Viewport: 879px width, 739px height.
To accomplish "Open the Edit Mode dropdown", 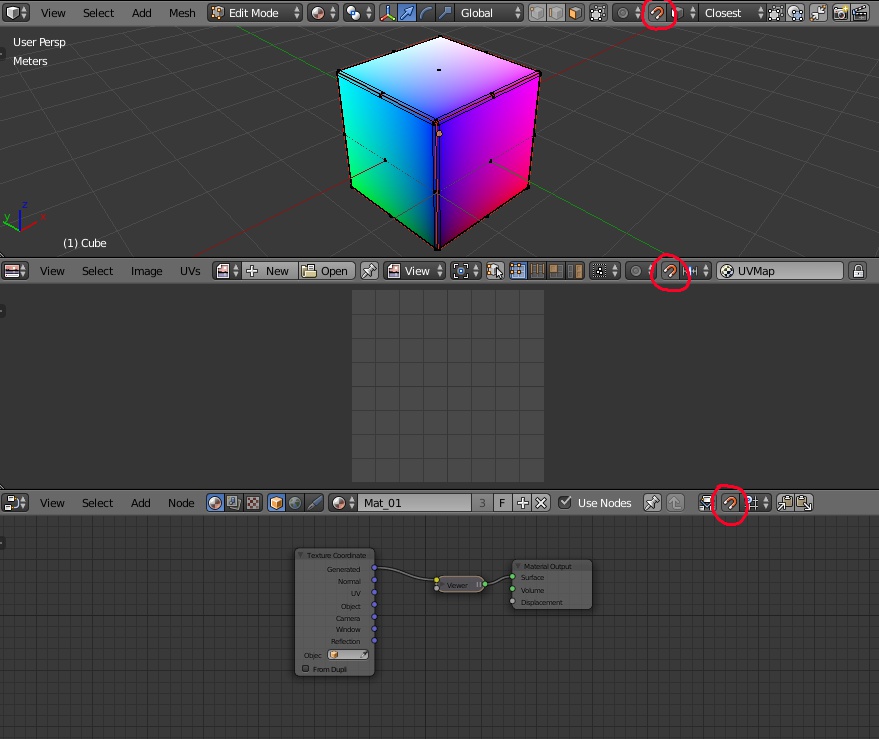I will tap(255, 13).
